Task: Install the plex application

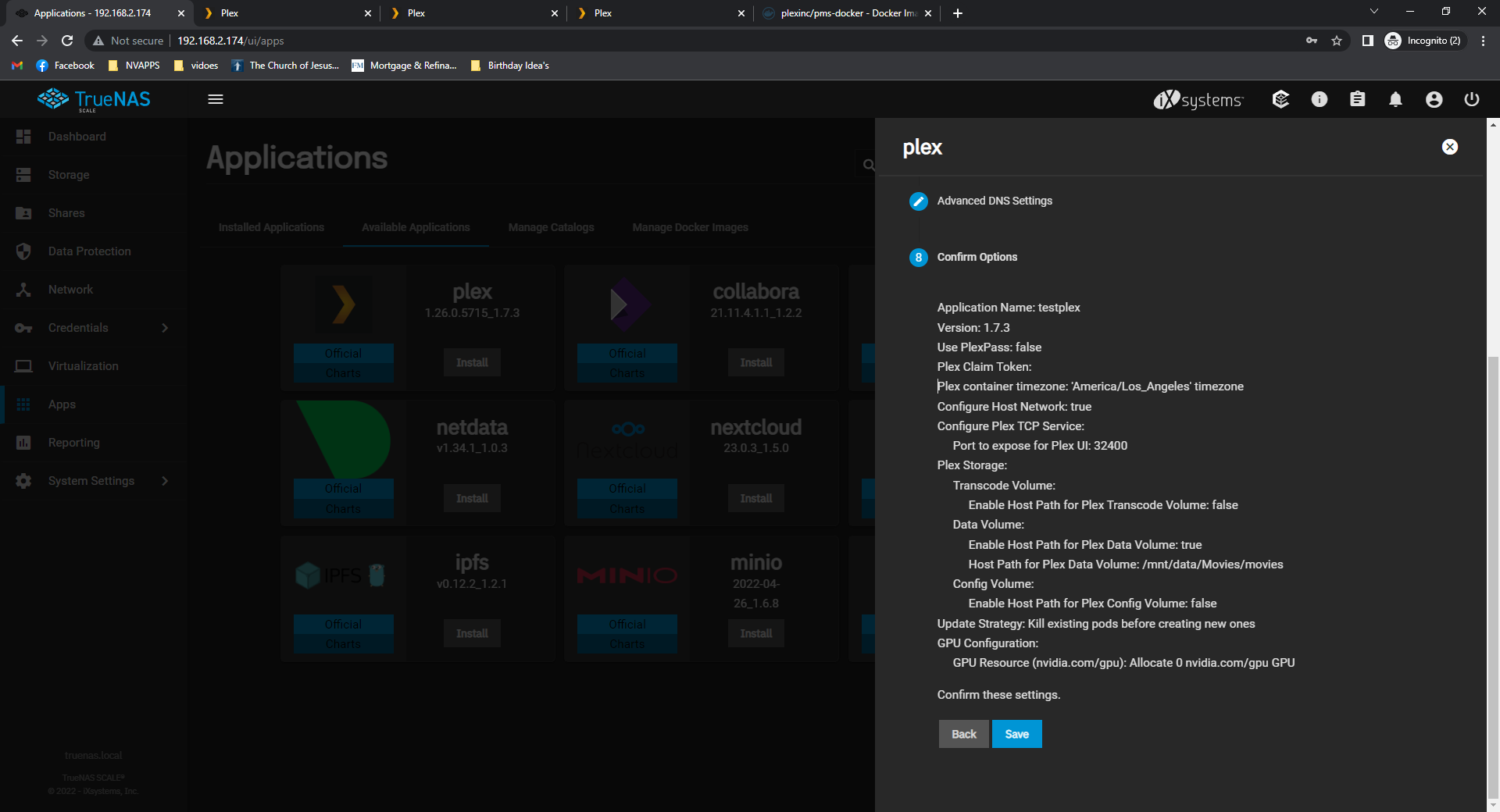Action: click(x=472, y=363)
